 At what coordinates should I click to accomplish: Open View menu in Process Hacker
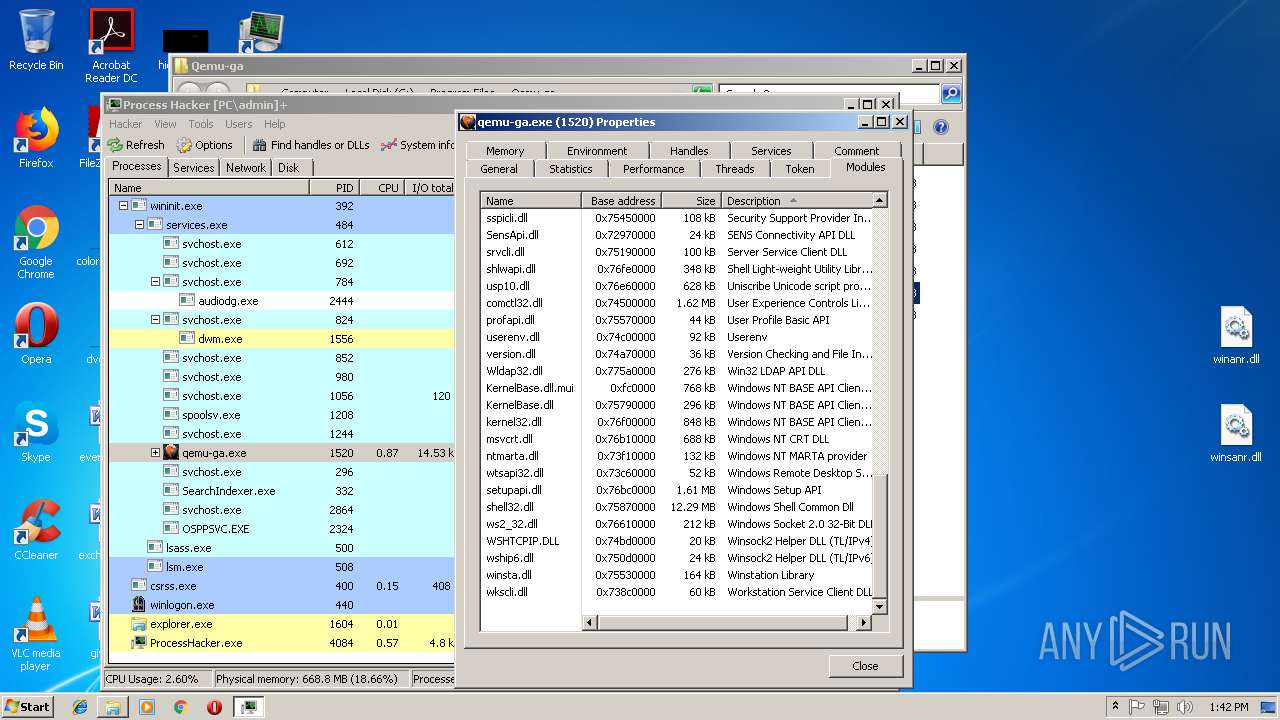(x=165, y=124)
